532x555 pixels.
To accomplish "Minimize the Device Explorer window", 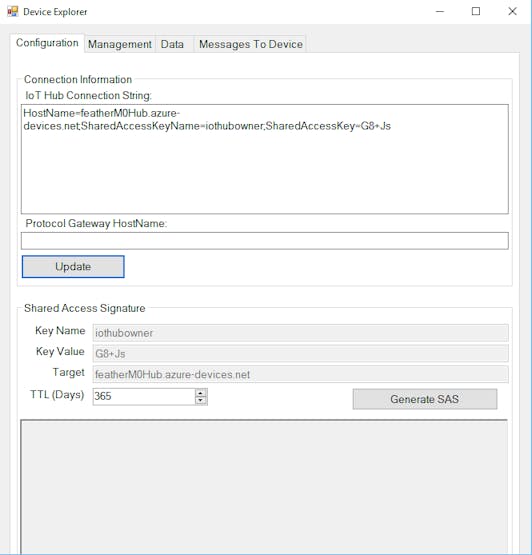I will 440,11.
